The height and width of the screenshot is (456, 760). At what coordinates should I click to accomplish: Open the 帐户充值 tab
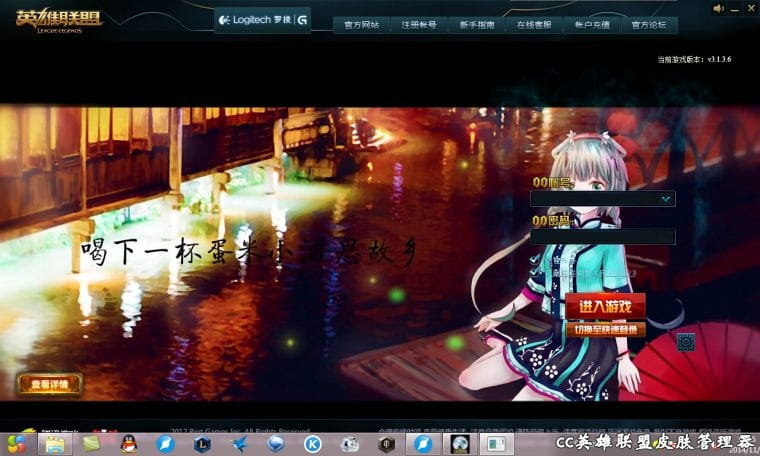coord(592,25)
